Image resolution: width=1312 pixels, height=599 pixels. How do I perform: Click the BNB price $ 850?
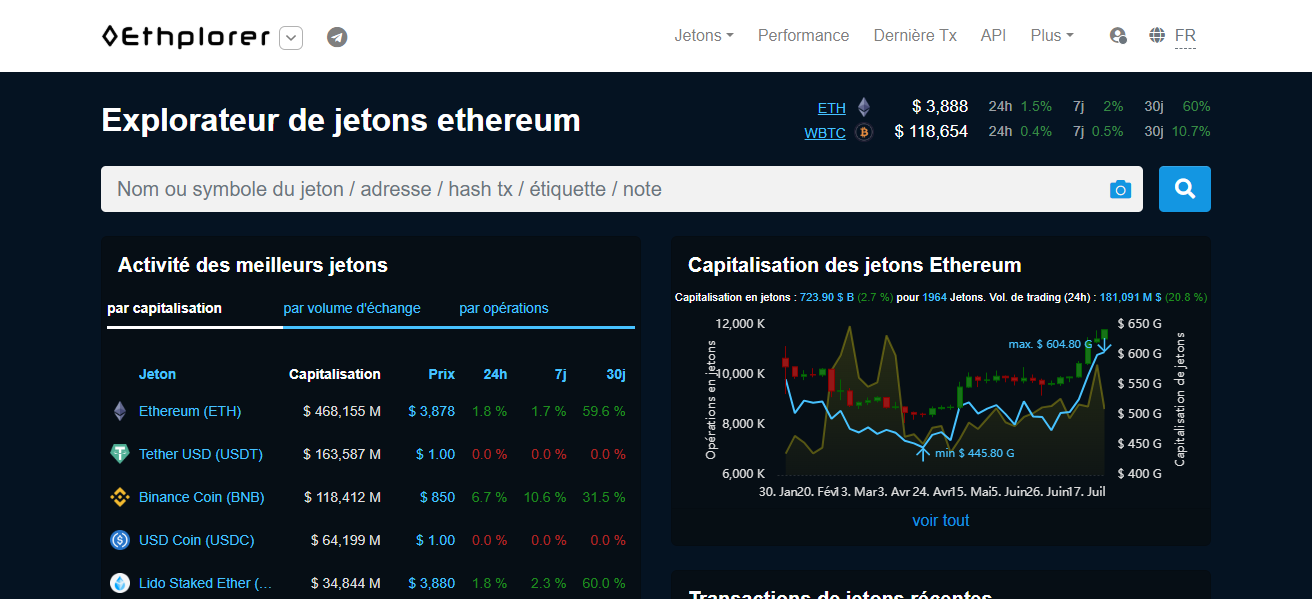[x=436, y=497]
